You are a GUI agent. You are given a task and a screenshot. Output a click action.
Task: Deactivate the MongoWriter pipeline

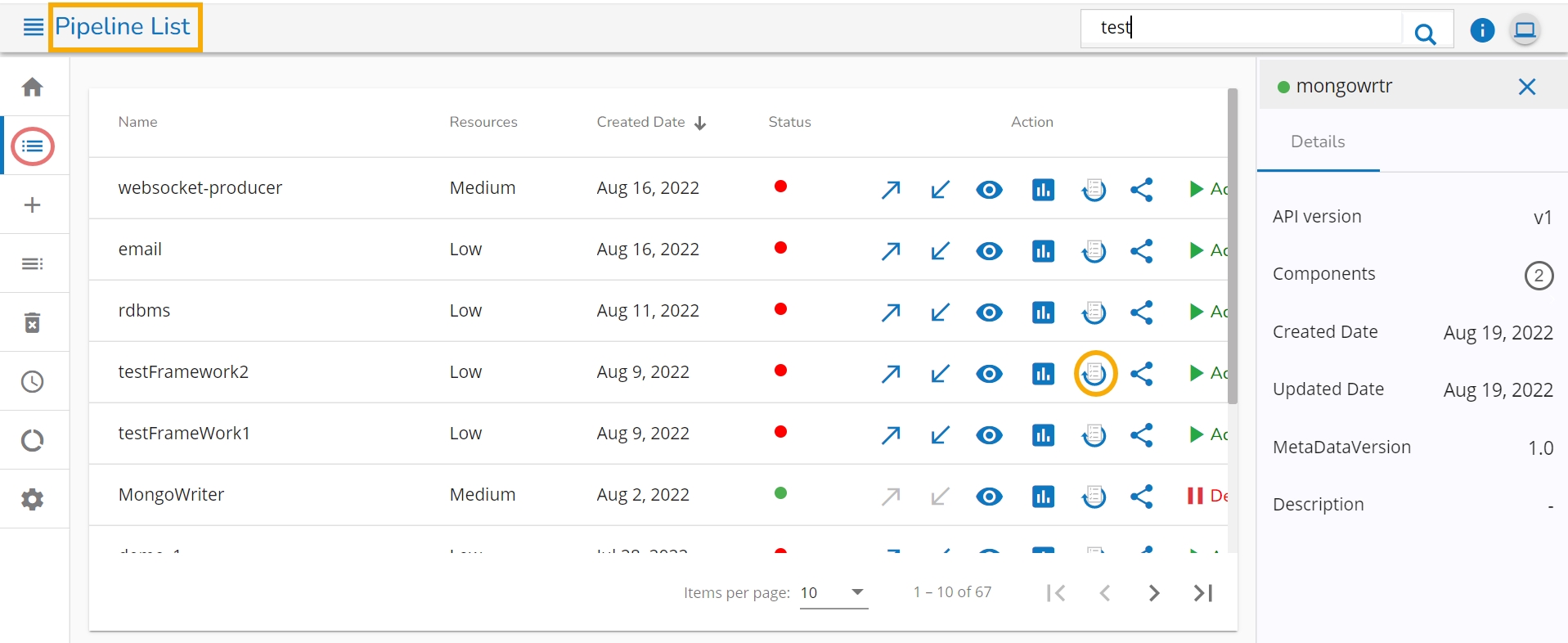click(1205, 496)
